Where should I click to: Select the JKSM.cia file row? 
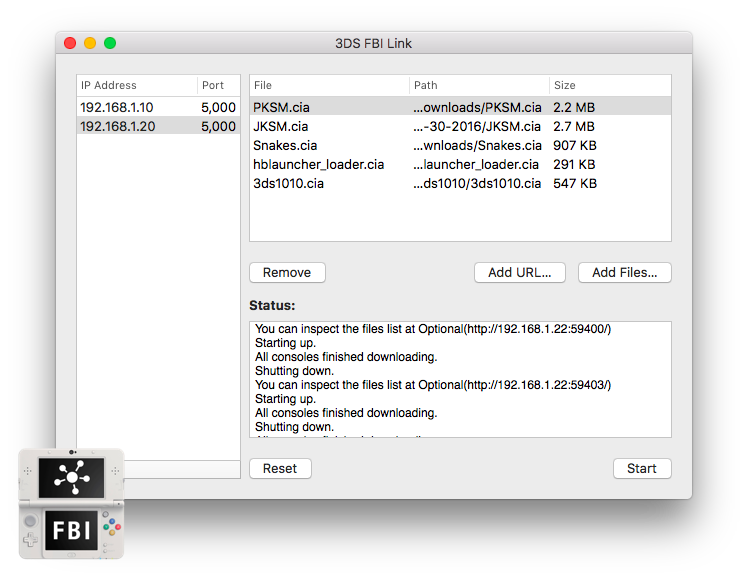pyautogui.click(x=460, y=126)
